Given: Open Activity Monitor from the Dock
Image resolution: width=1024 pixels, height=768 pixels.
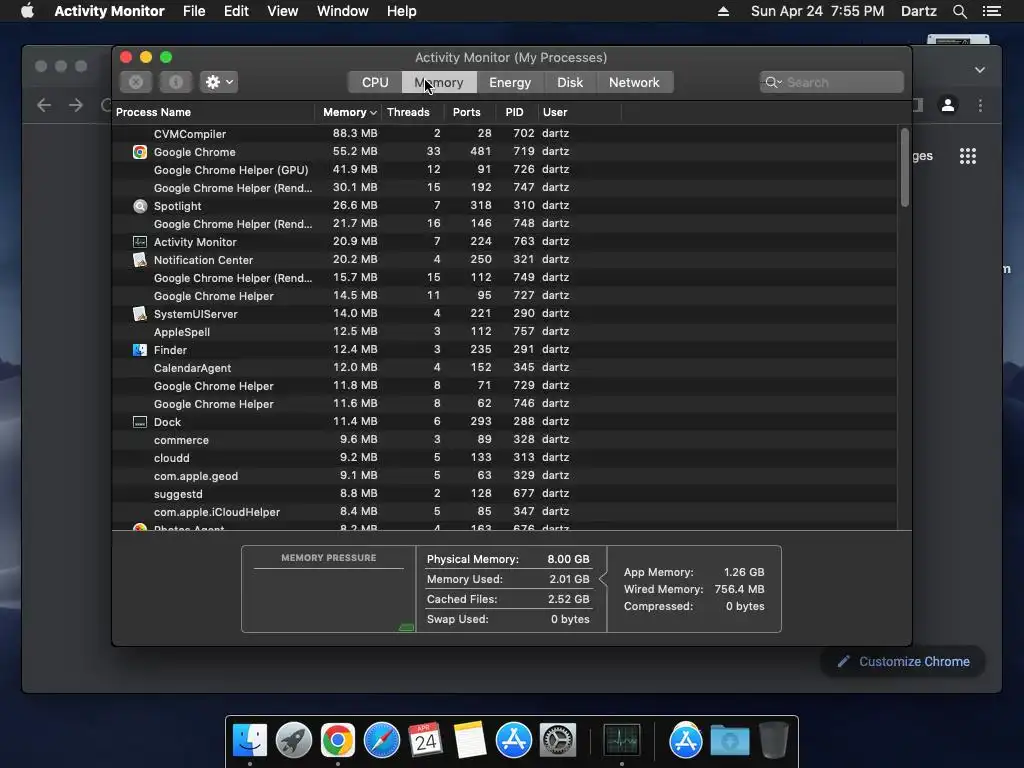Looking at the screenshot, I should tap(622, 740).
